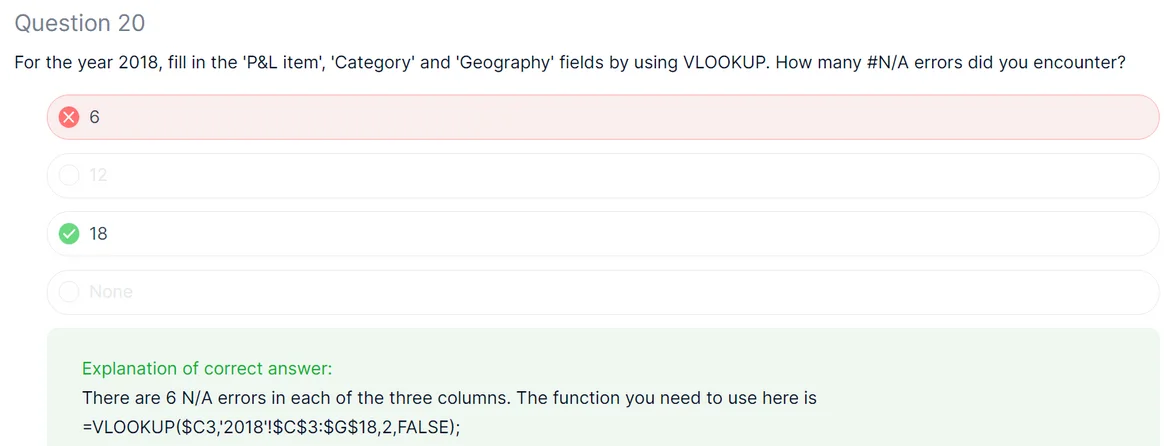Click the number 18 answer label
This screenshot has width=1170, height=446.
coord(98,234)
